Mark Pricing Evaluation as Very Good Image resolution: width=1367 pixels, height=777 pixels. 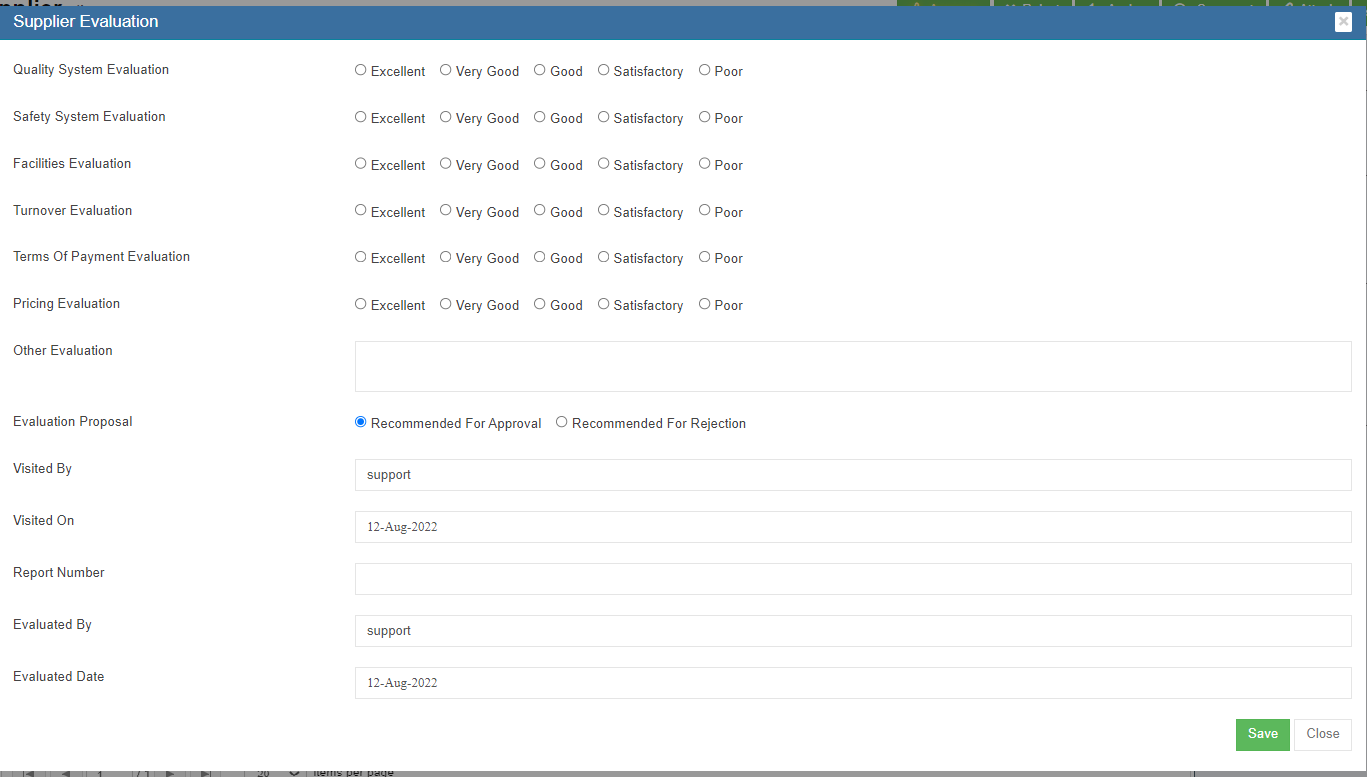(446, 304)
